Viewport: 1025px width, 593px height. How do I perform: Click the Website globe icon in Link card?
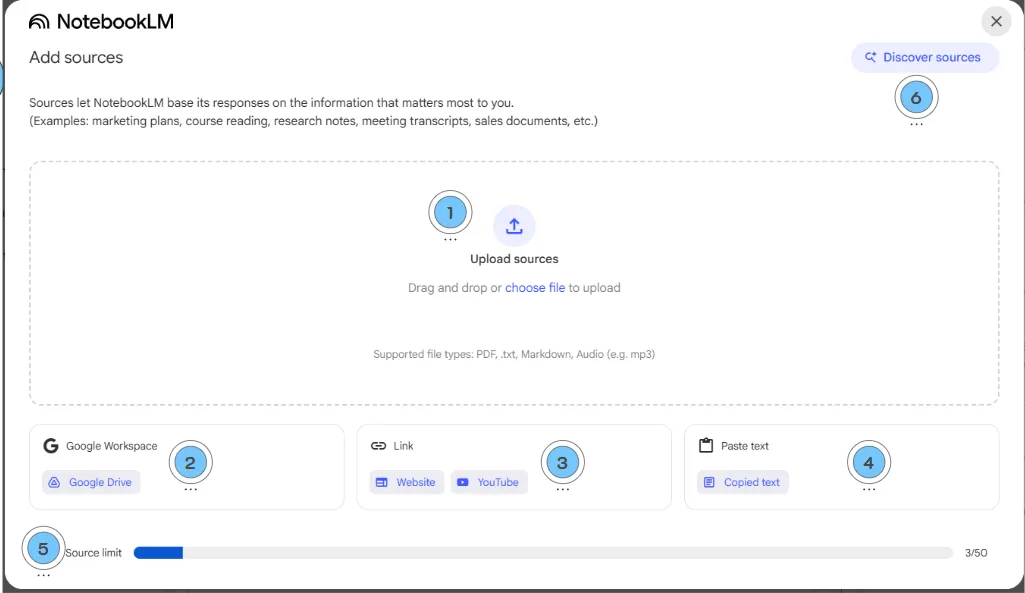(382, 482)
